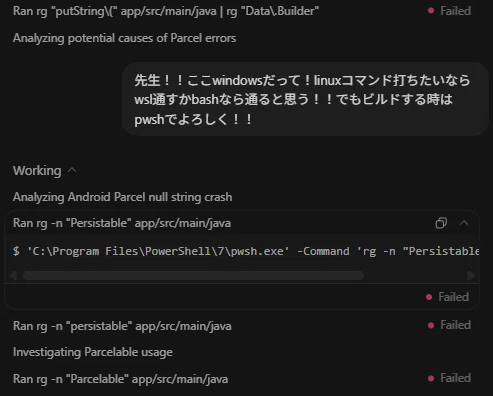Click Failed status inside expanded command block
The width and height of the screenshot is (493, 396).
(447, 297)
